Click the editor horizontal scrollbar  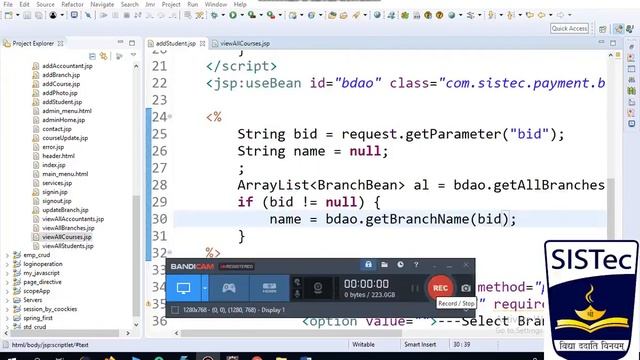(x=291, y=333)
